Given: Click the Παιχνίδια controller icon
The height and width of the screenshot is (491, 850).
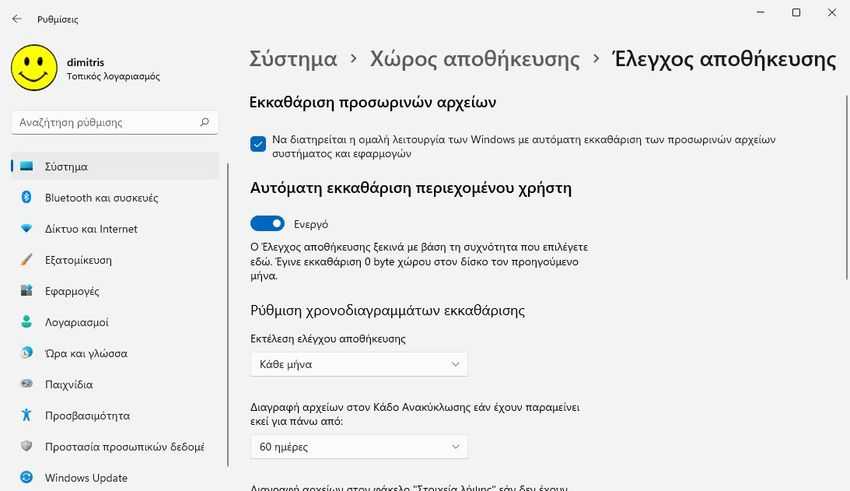Looking at the screenshot, I should (x=26, y=384).
